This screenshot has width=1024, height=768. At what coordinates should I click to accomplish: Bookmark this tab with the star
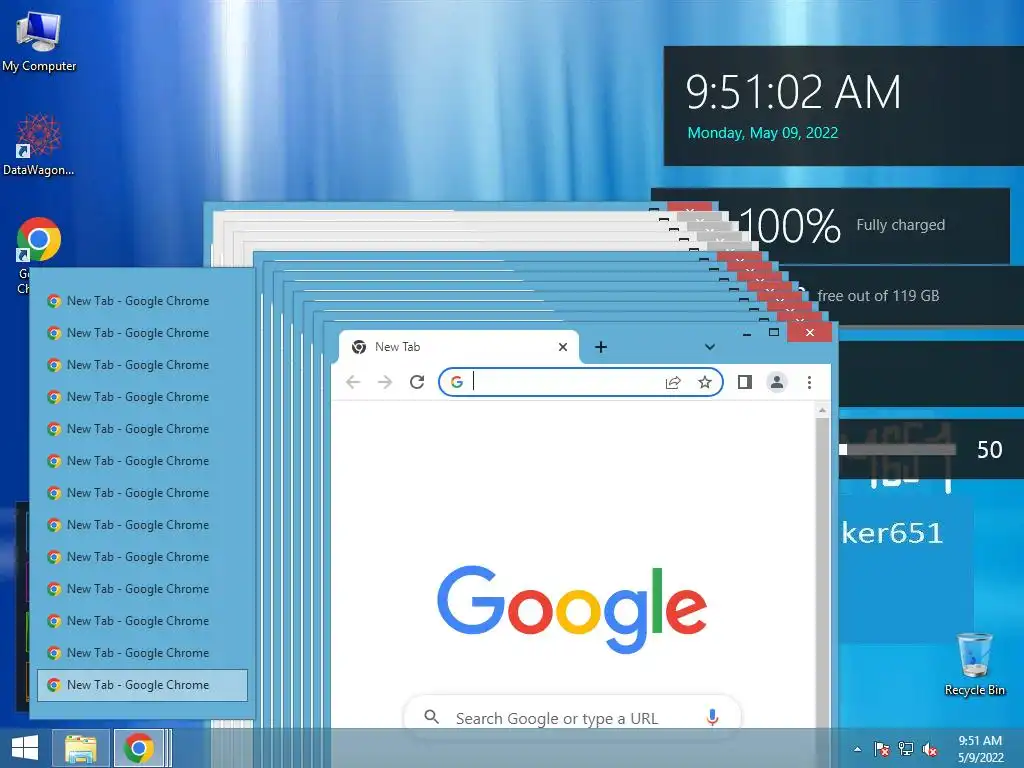tap(705, 382)
